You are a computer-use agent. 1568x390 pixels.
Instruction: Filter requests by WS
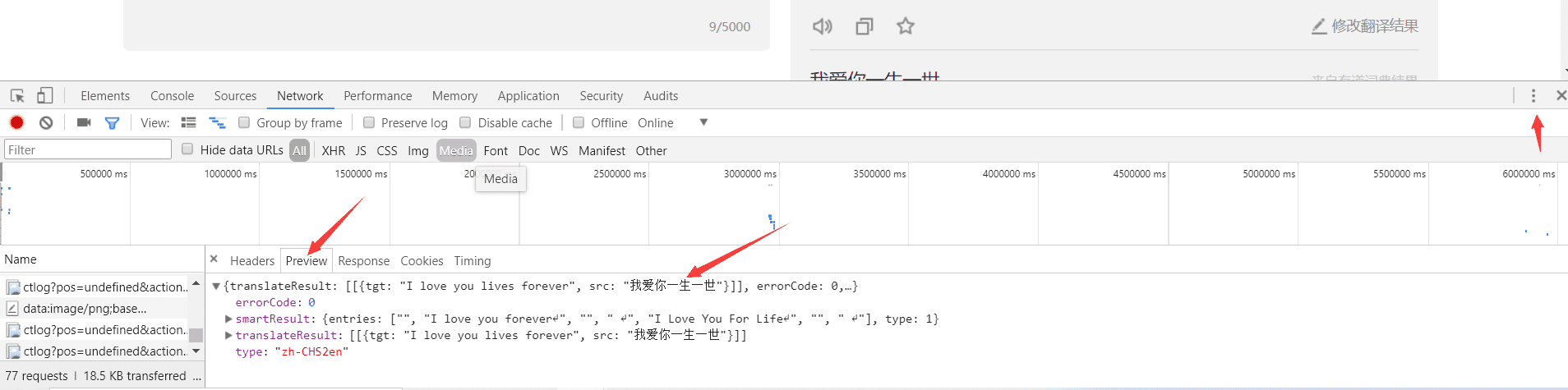coord(559,150)
